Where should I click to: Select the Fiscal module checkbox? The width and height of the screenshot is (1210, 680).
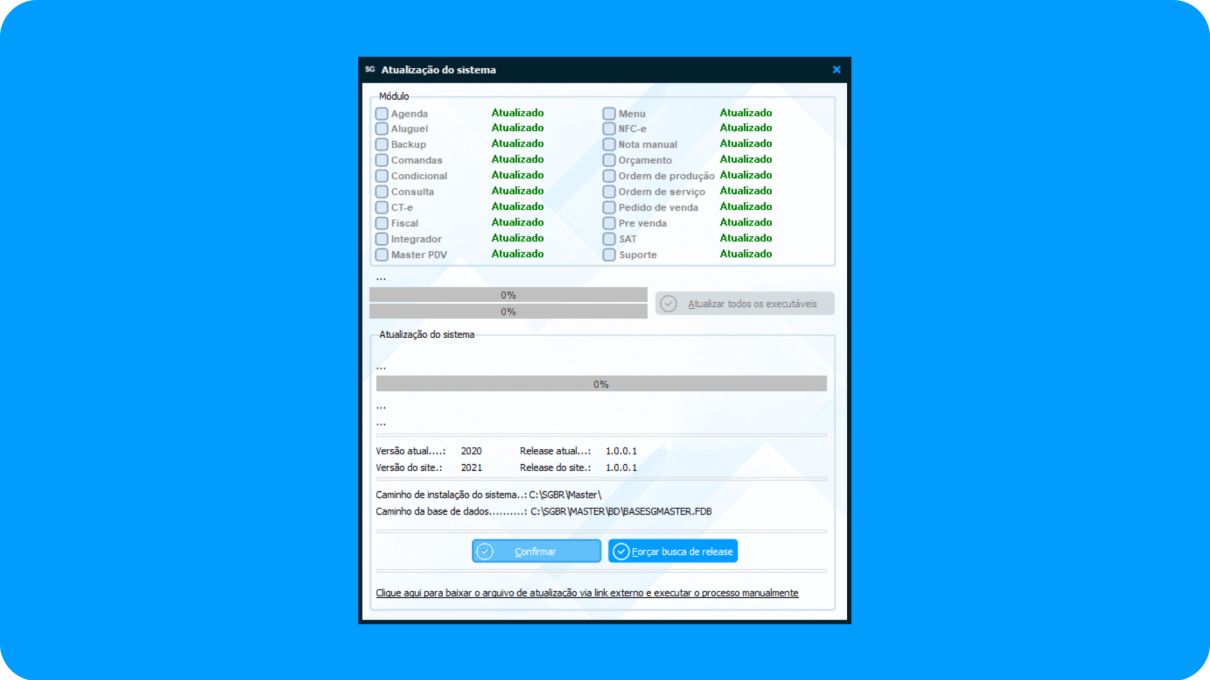click(382, 223)
